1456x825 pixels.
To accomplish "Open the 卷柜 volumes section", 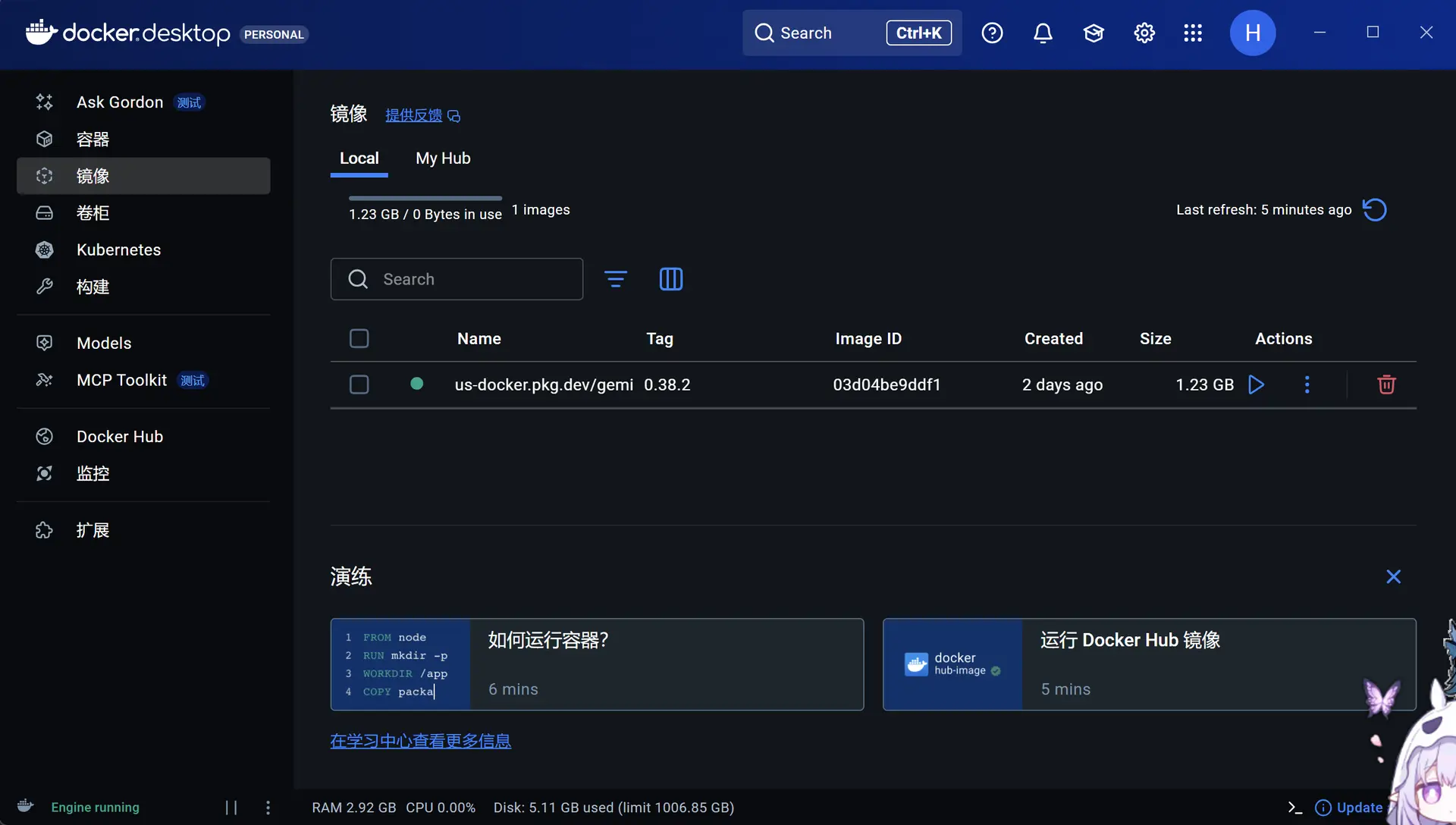I will tap(143, 213).
